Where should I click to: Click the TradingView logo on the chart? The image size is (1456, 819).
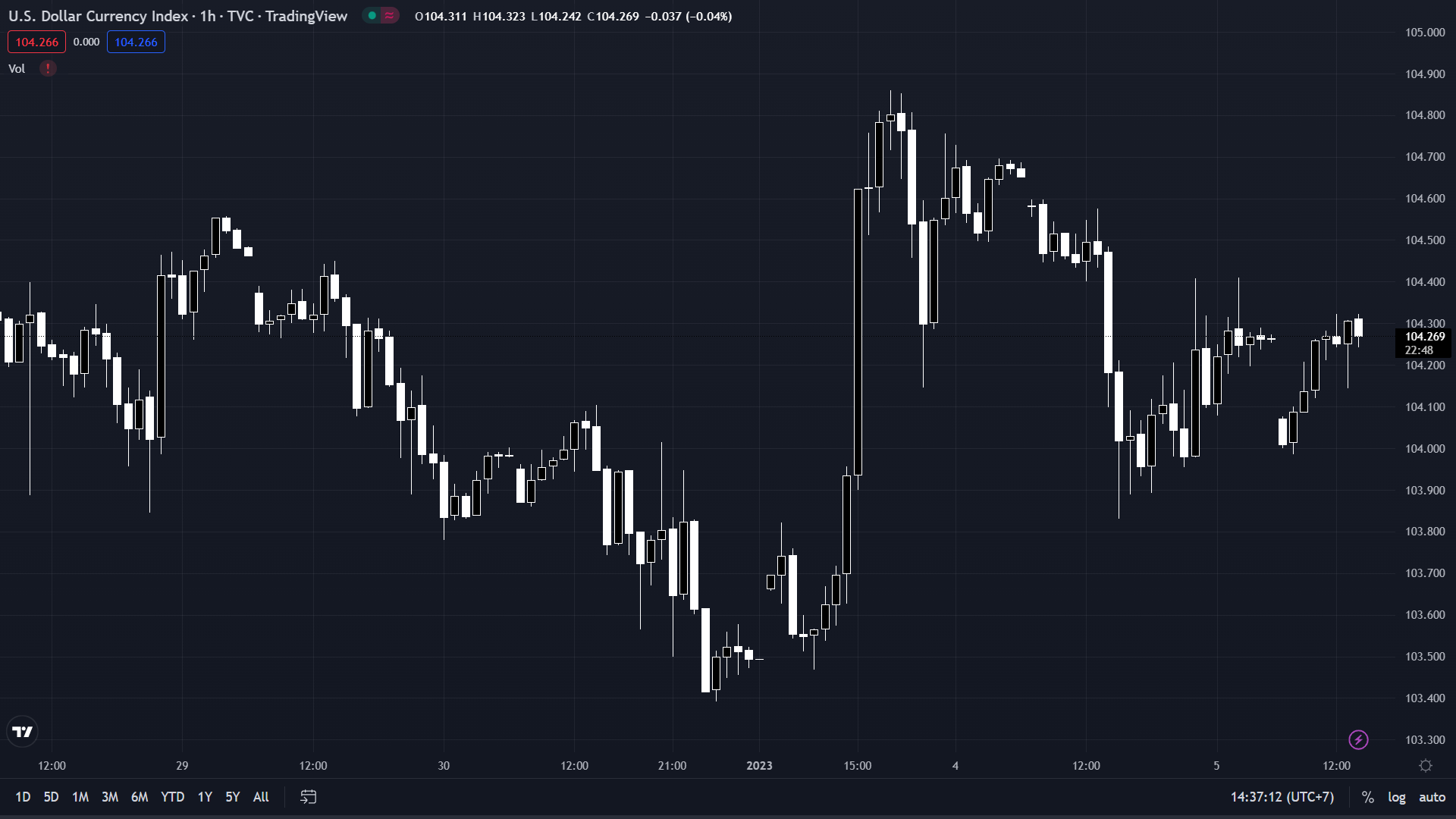pyautogui.click(x=23, y=732)
